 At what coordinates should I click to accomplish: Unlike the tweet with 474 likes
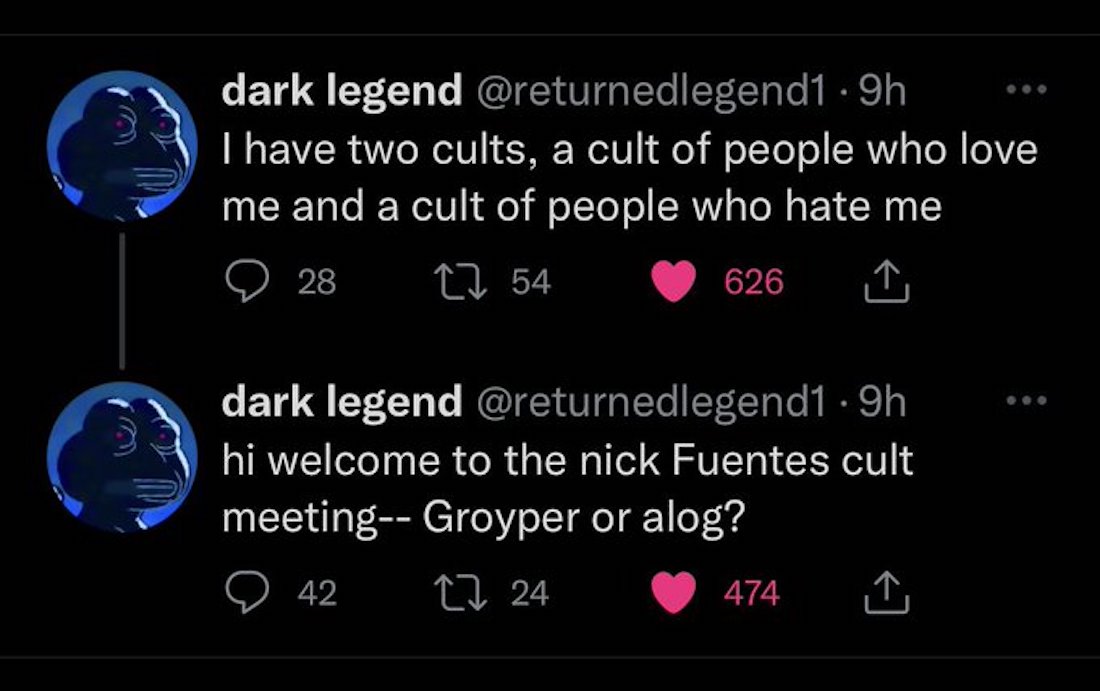click(x=674, y=594)
